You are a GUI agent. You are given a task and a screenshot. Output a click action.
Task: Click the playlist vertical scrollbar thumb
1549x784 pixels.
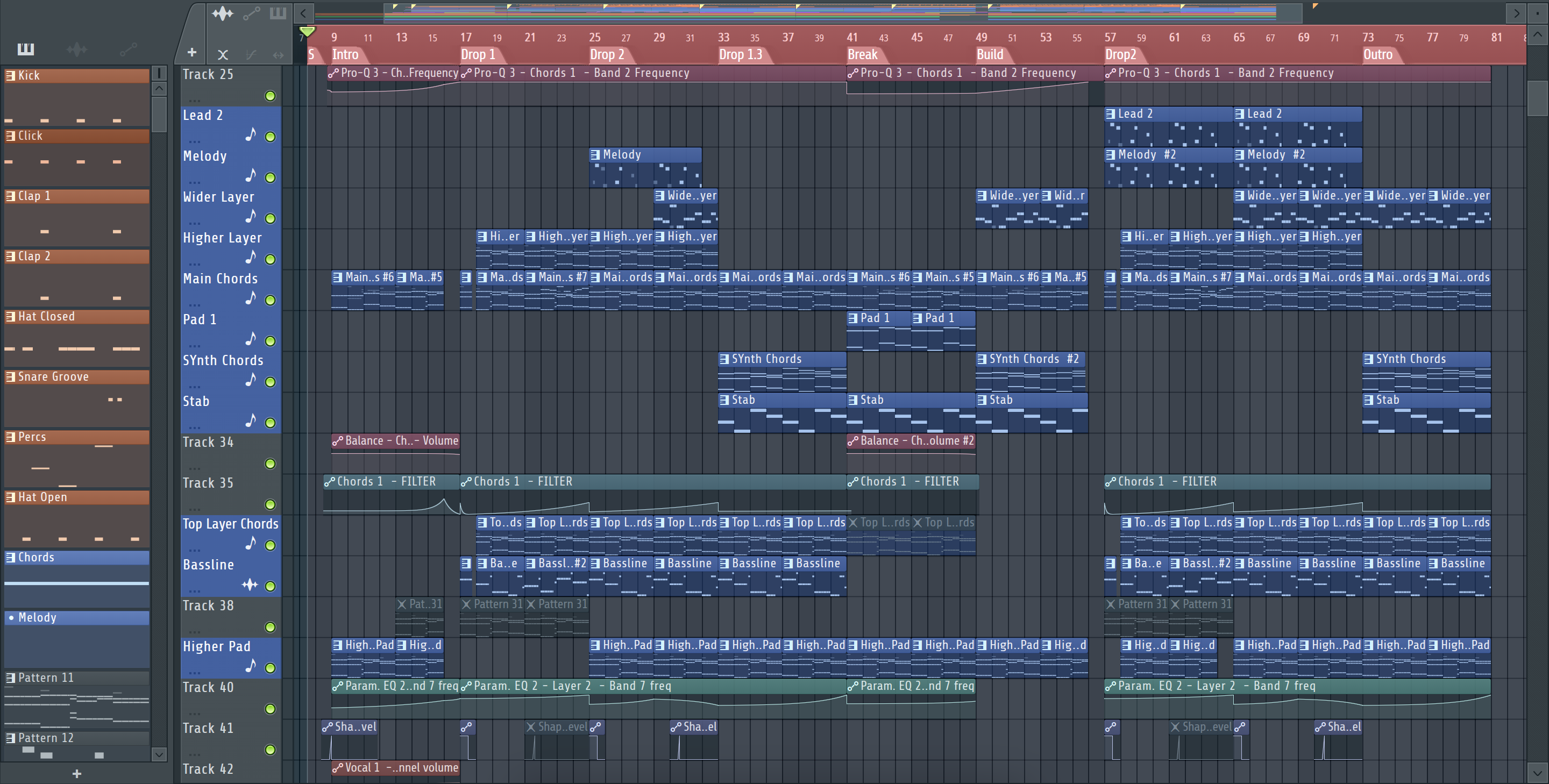1537,97
